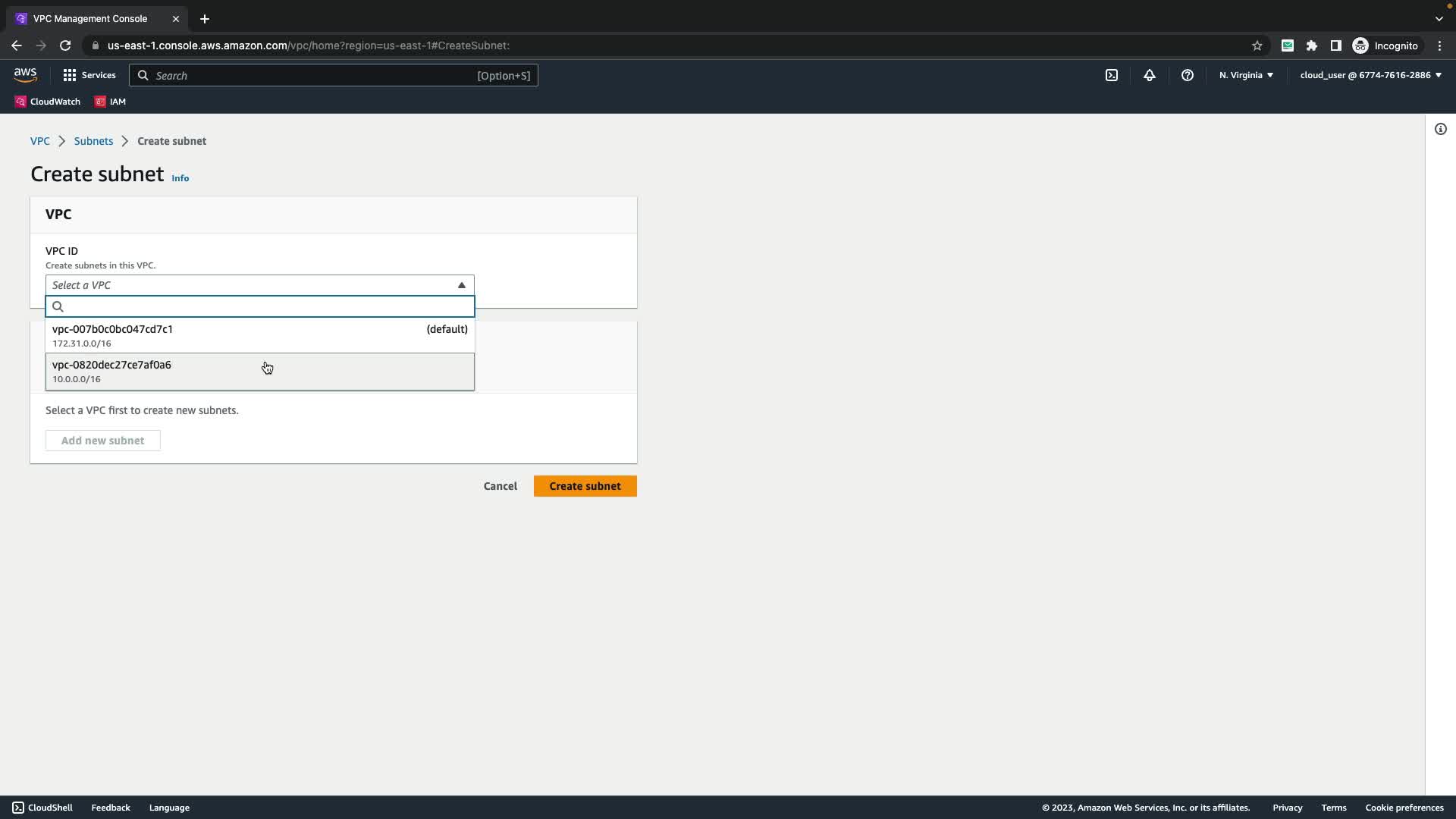Open browser extensions puzzle icon
Screen dimensions: 1456x819
pos(1311,45)
